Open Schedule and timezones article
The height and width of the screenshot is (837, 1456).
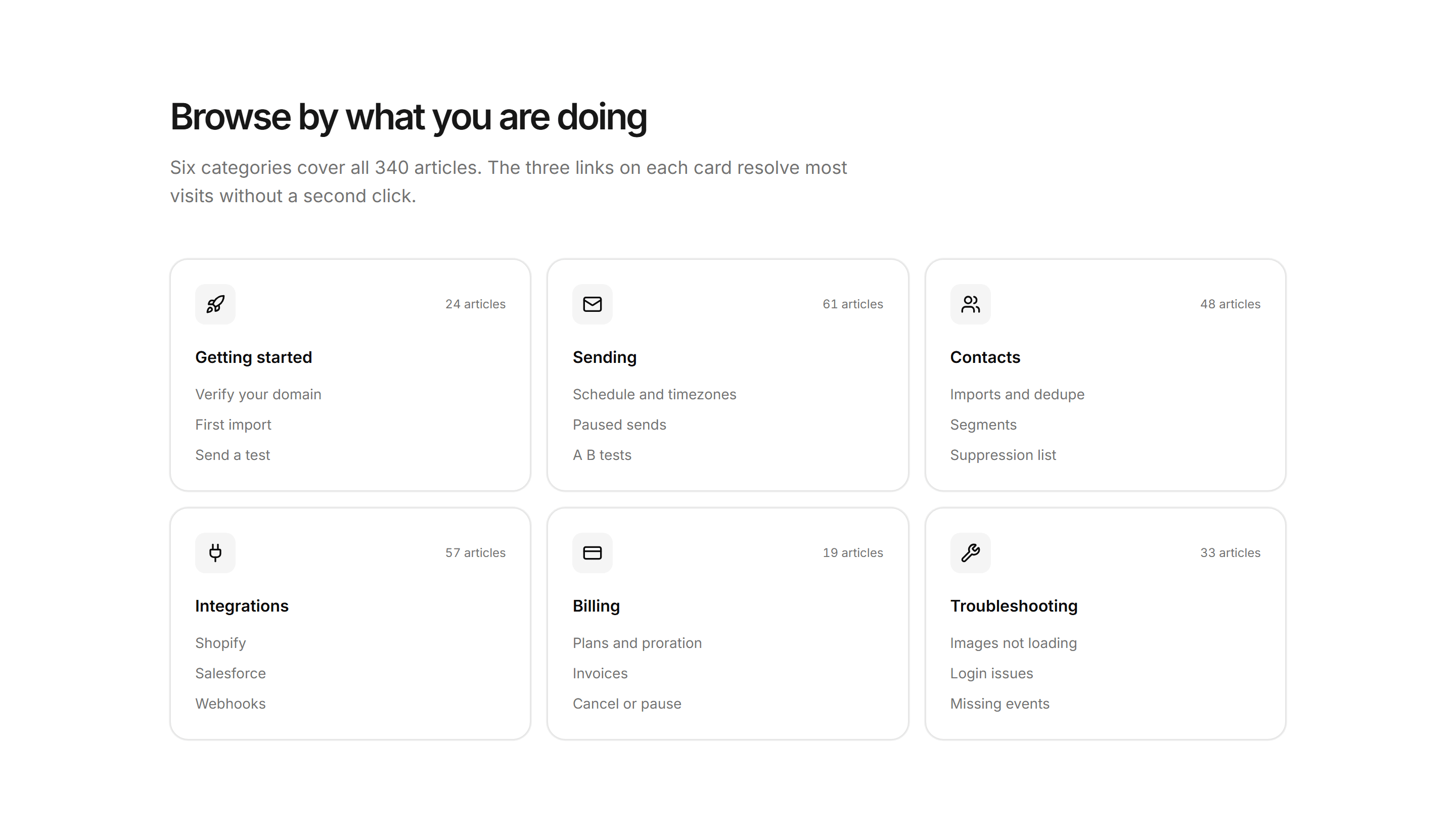click(x=654, y=394)
